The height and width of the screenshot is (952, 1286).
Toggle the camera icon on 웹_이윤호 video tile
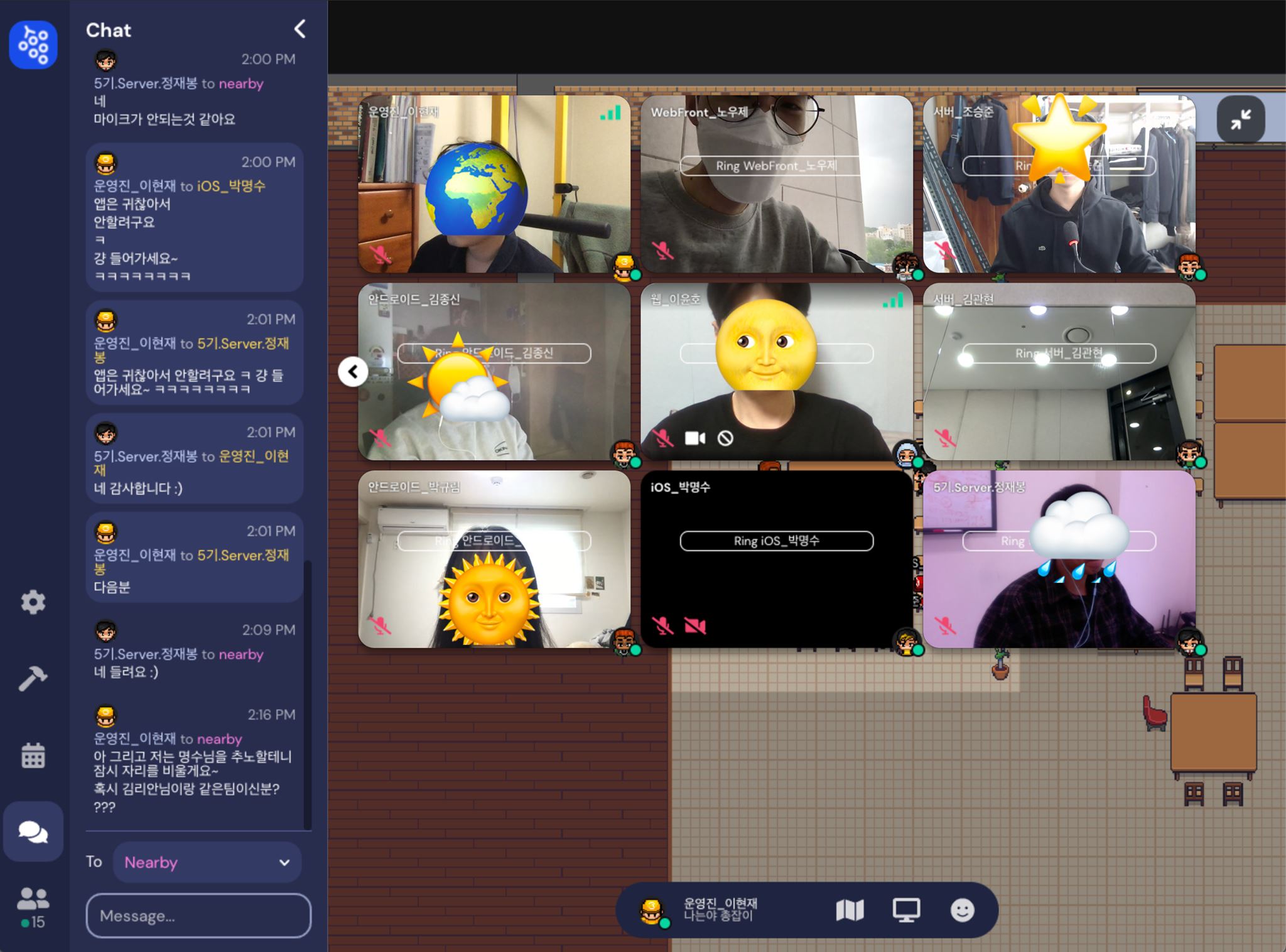(694, 438)
